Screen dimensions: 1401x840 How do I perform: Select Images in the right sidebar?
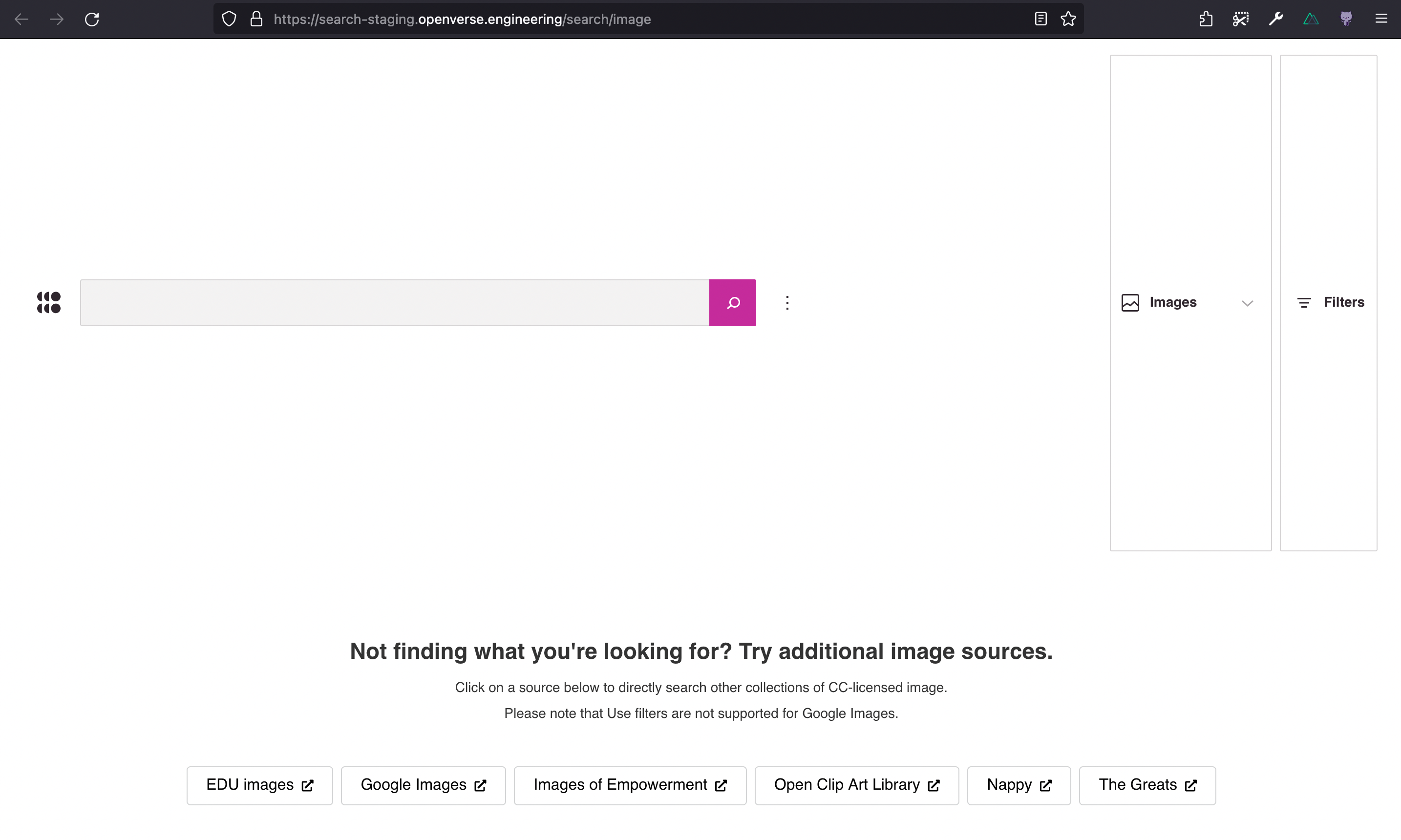coord(1173,302)
